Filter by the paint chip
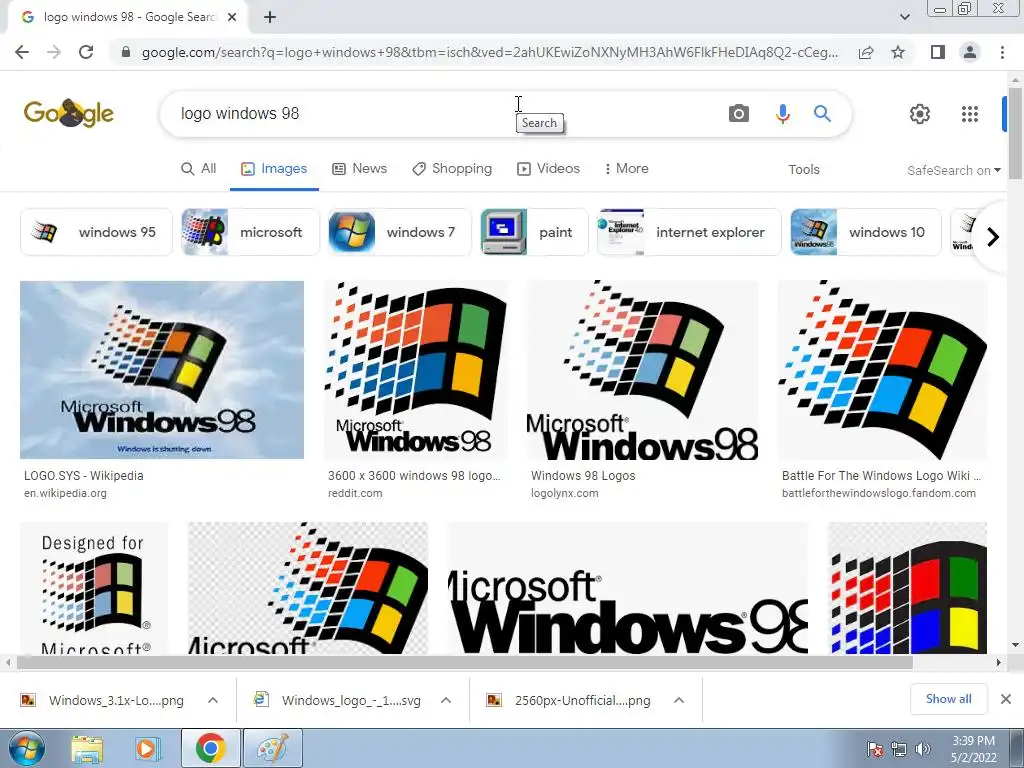Viewport: 1024px width, 768px height. pos(534,232)
